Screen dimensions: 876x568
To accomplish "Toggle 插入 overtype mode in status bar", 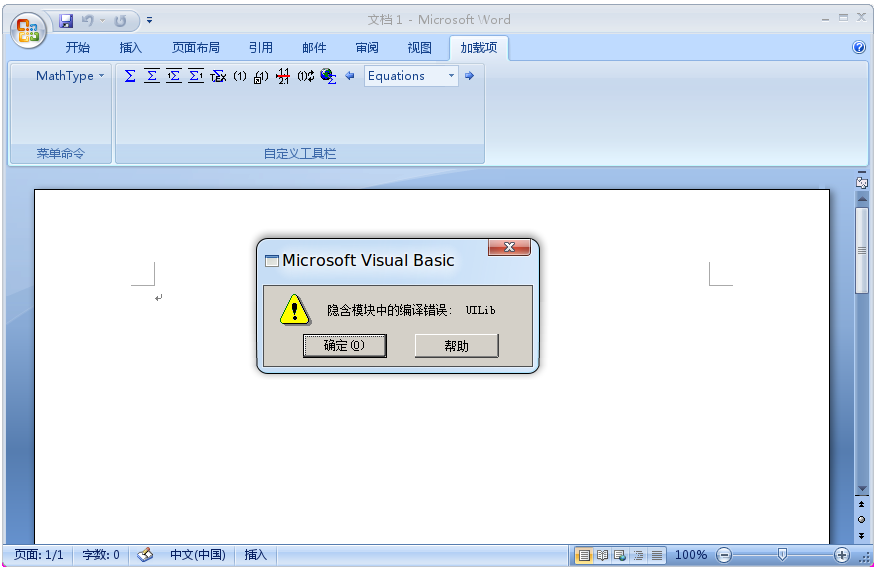I will [256, 555].
